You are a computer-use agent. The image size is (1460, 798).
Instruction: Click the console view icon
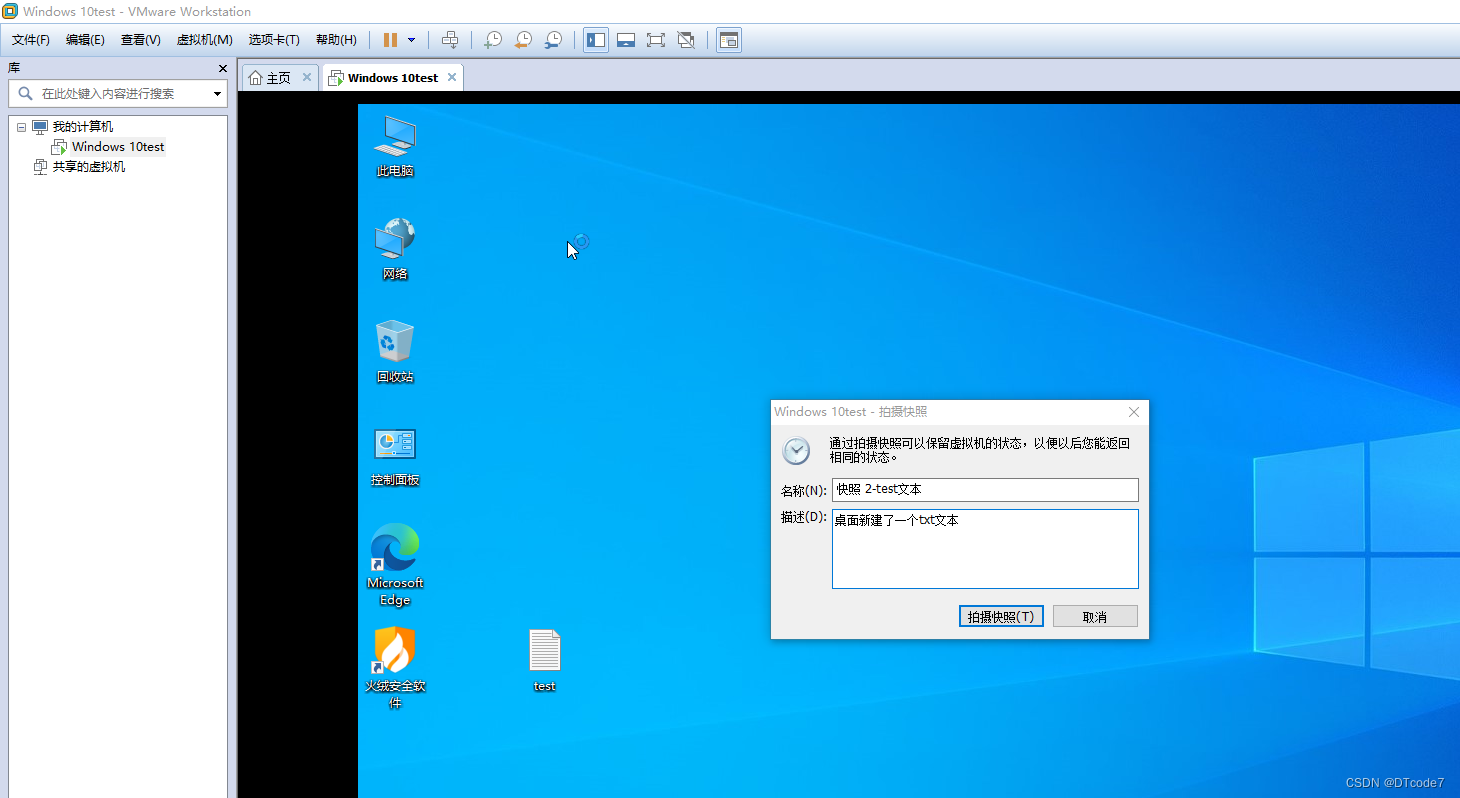pyautogui.click(x=729, y=40)
